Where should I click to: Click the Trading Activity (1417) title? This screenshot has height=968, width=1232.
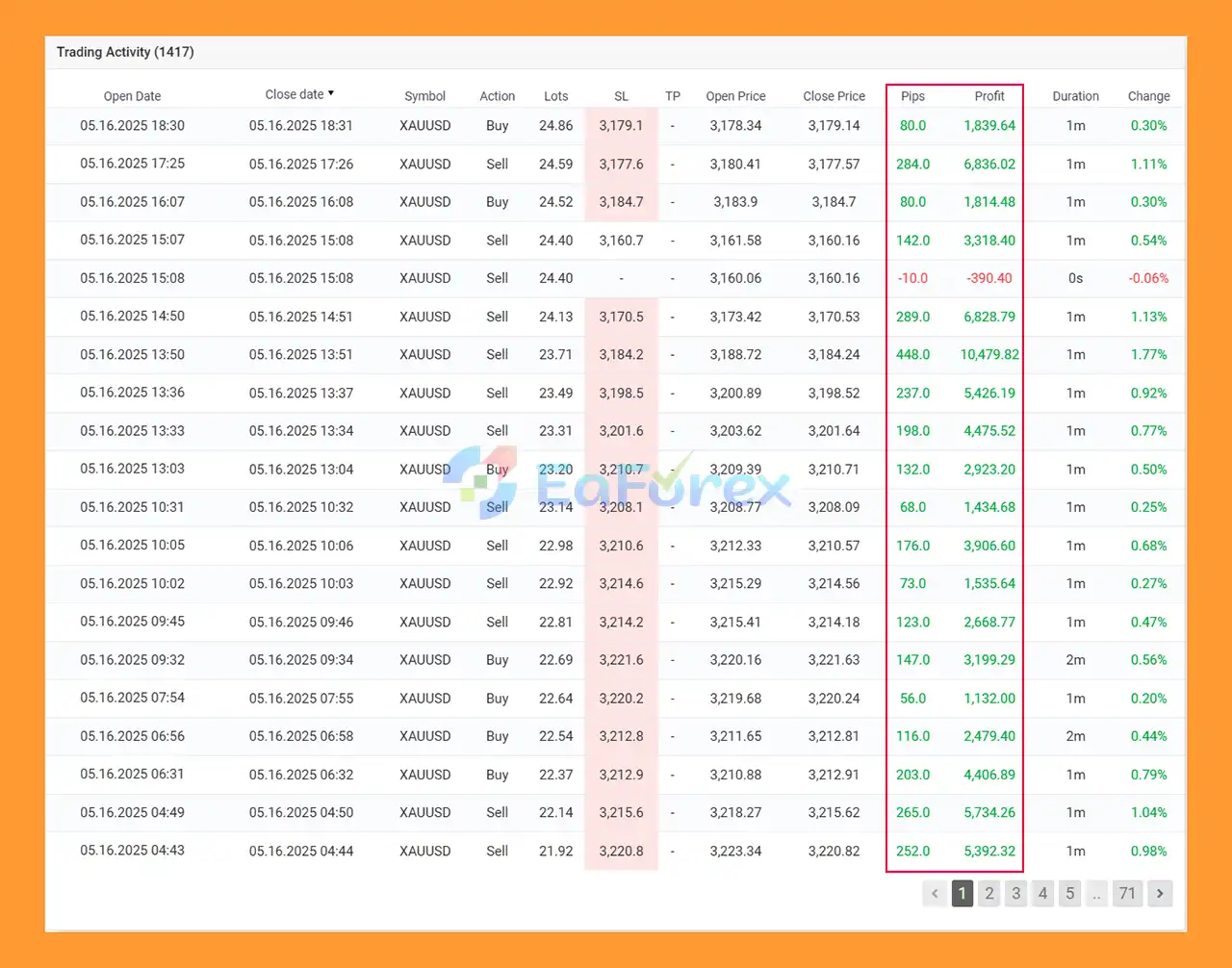[x=125, y=52]
